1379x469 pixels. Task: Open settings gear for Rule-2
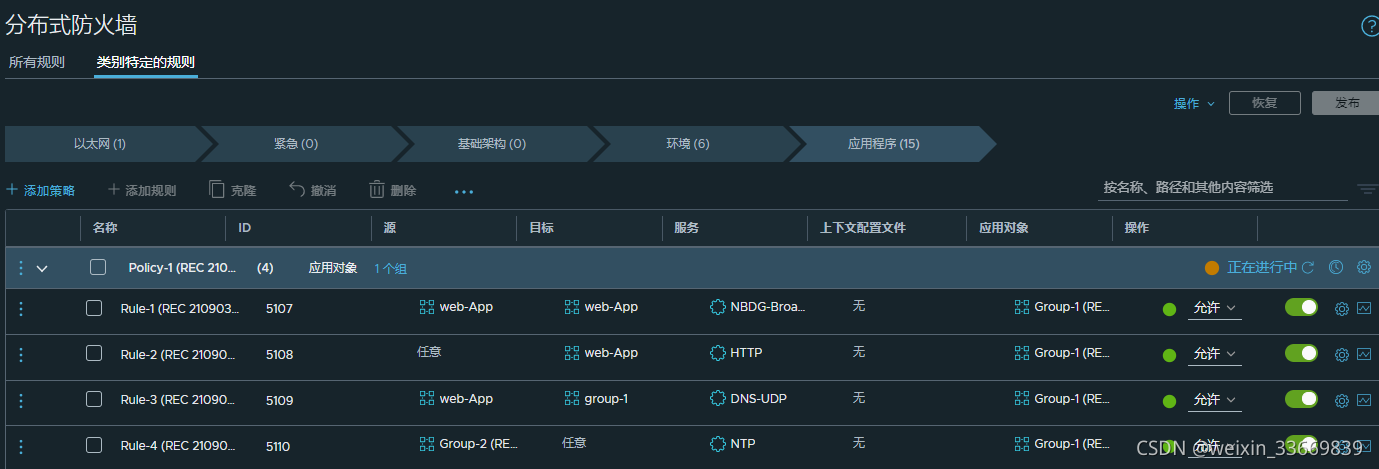coord(1342,354)
